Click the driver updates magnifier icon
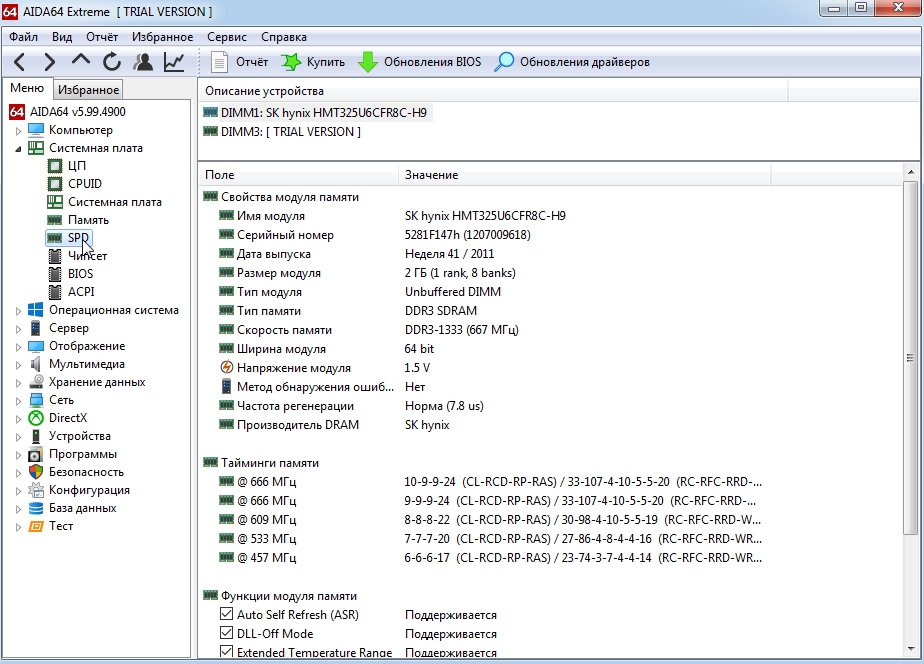Screen dimensions: 924x664 pyautogui.click(x=505, y=62)
